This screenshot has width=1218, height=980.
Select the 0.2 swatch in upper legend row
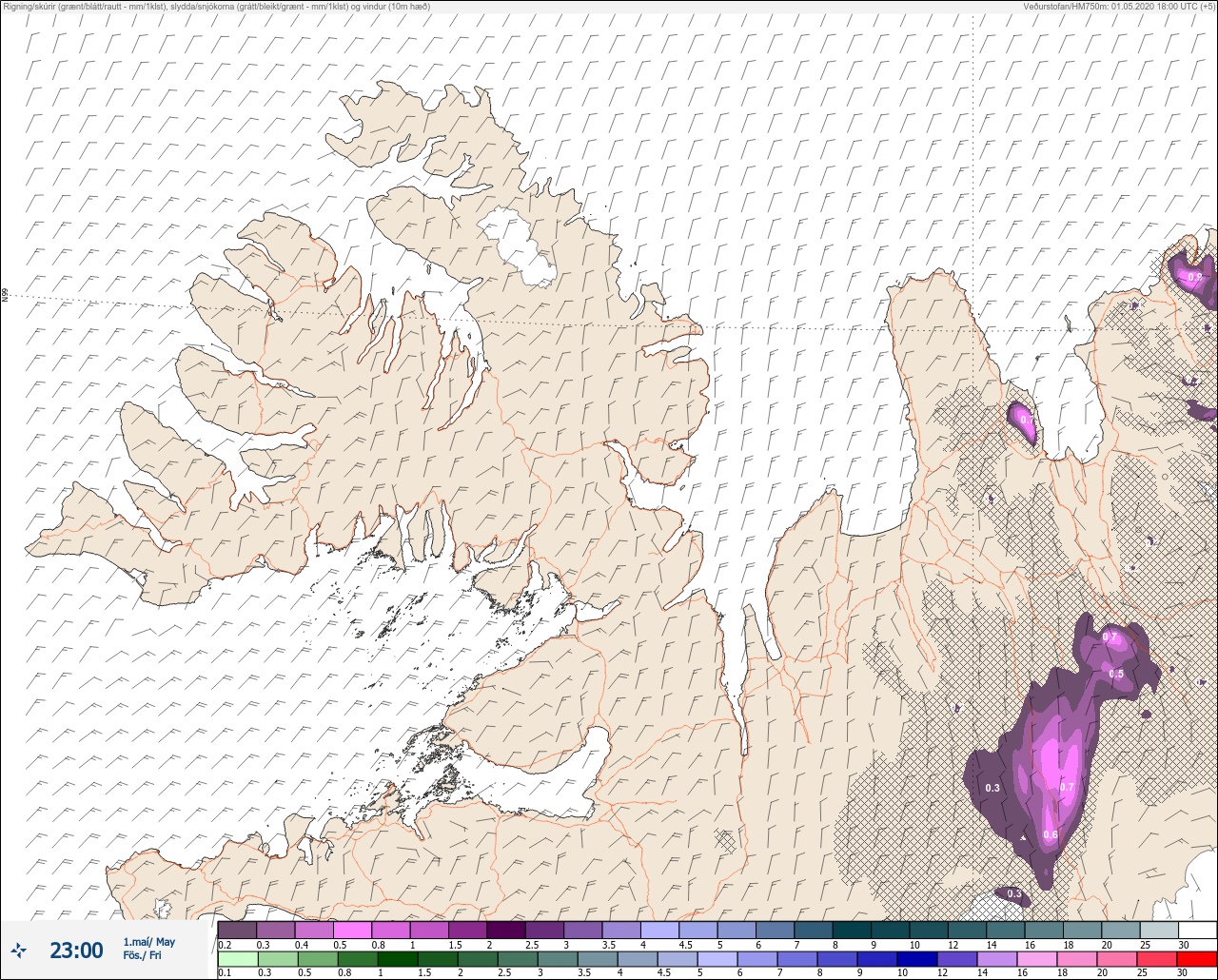237,930
